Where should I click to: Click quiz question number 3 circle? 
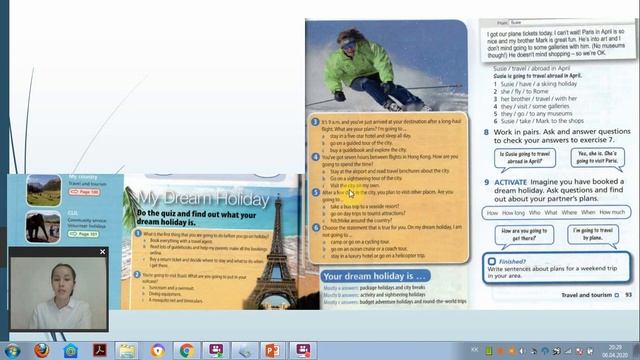click(315, 122)
